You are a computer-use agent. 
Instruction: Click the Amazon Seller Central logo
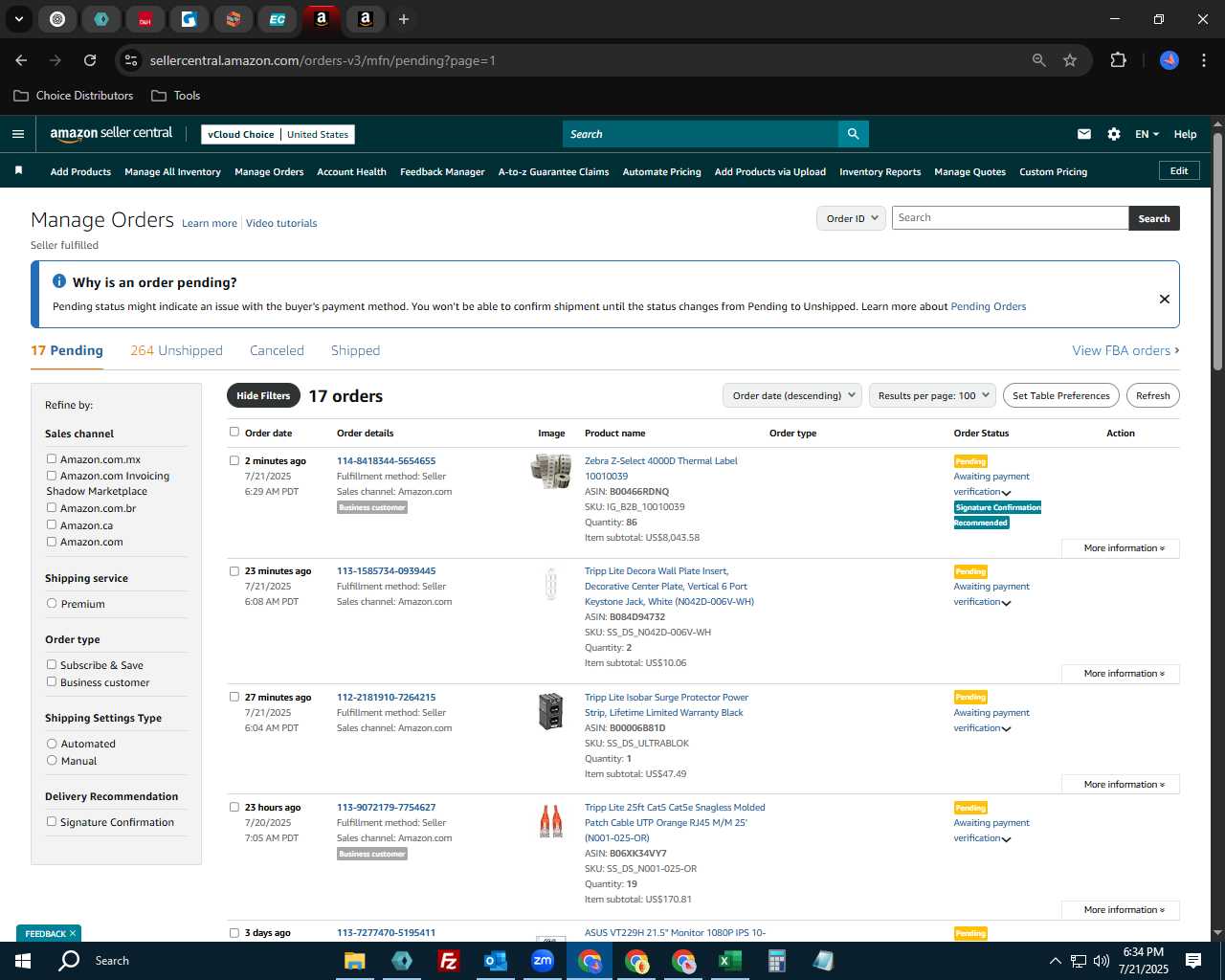pyautogui.click(x=111, y=134)
